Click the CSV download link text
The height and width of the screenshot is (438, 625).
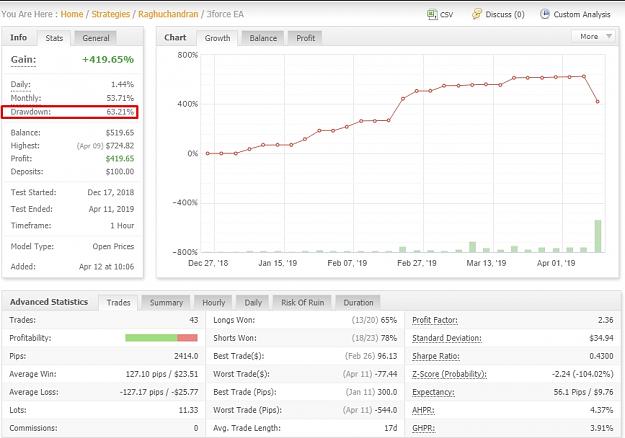[x=446, y=15]
